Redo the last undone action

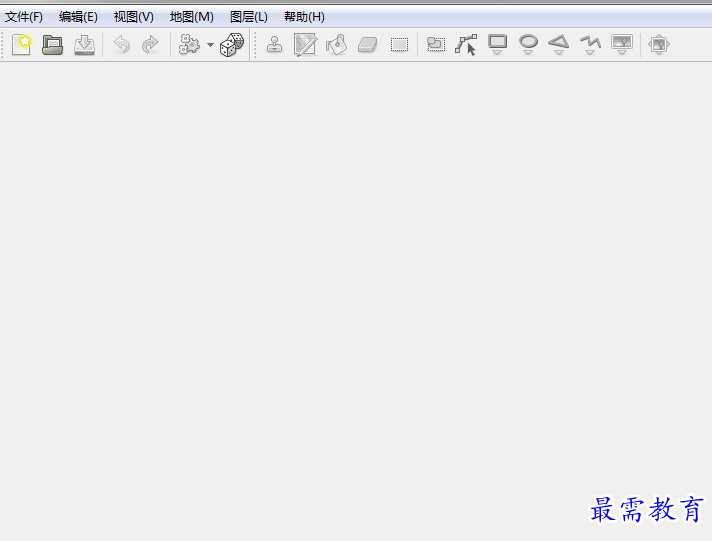(x=150, y=45)
